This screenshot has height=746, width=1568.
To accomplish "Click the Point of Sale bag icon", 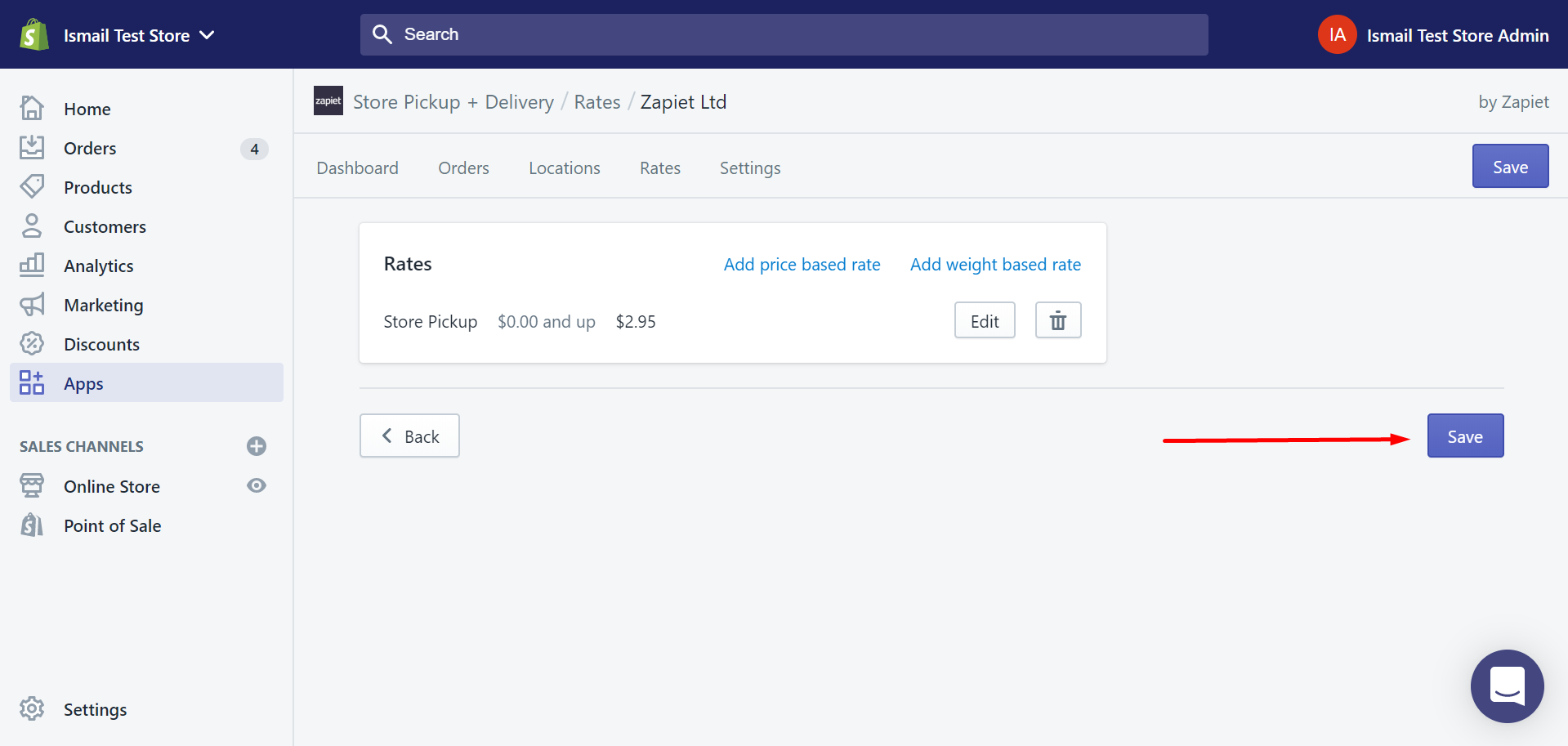I will click(x=32, y=525).
